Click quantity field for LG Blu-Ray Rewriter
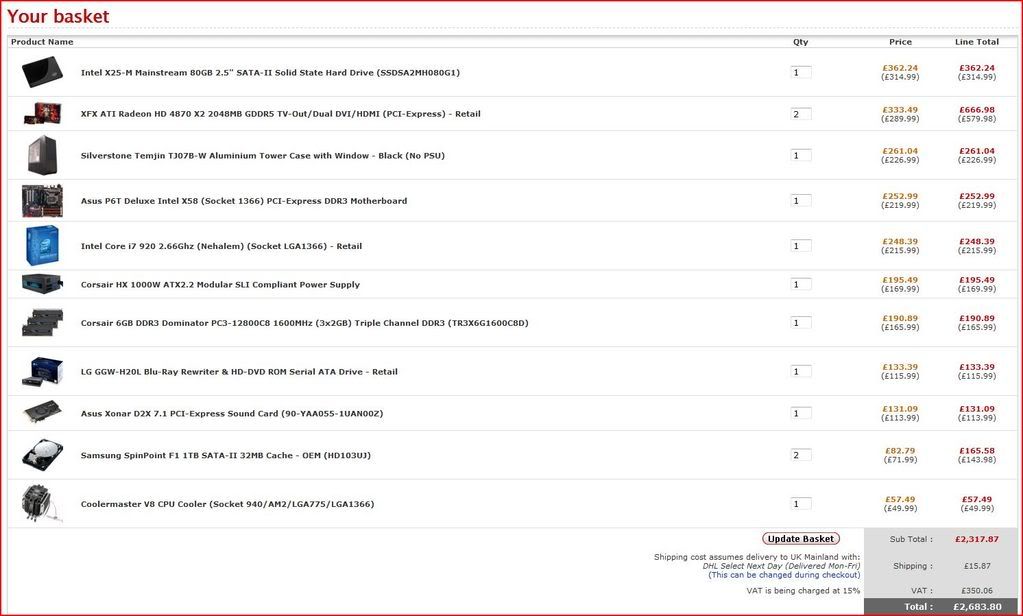 coord(801,371)
